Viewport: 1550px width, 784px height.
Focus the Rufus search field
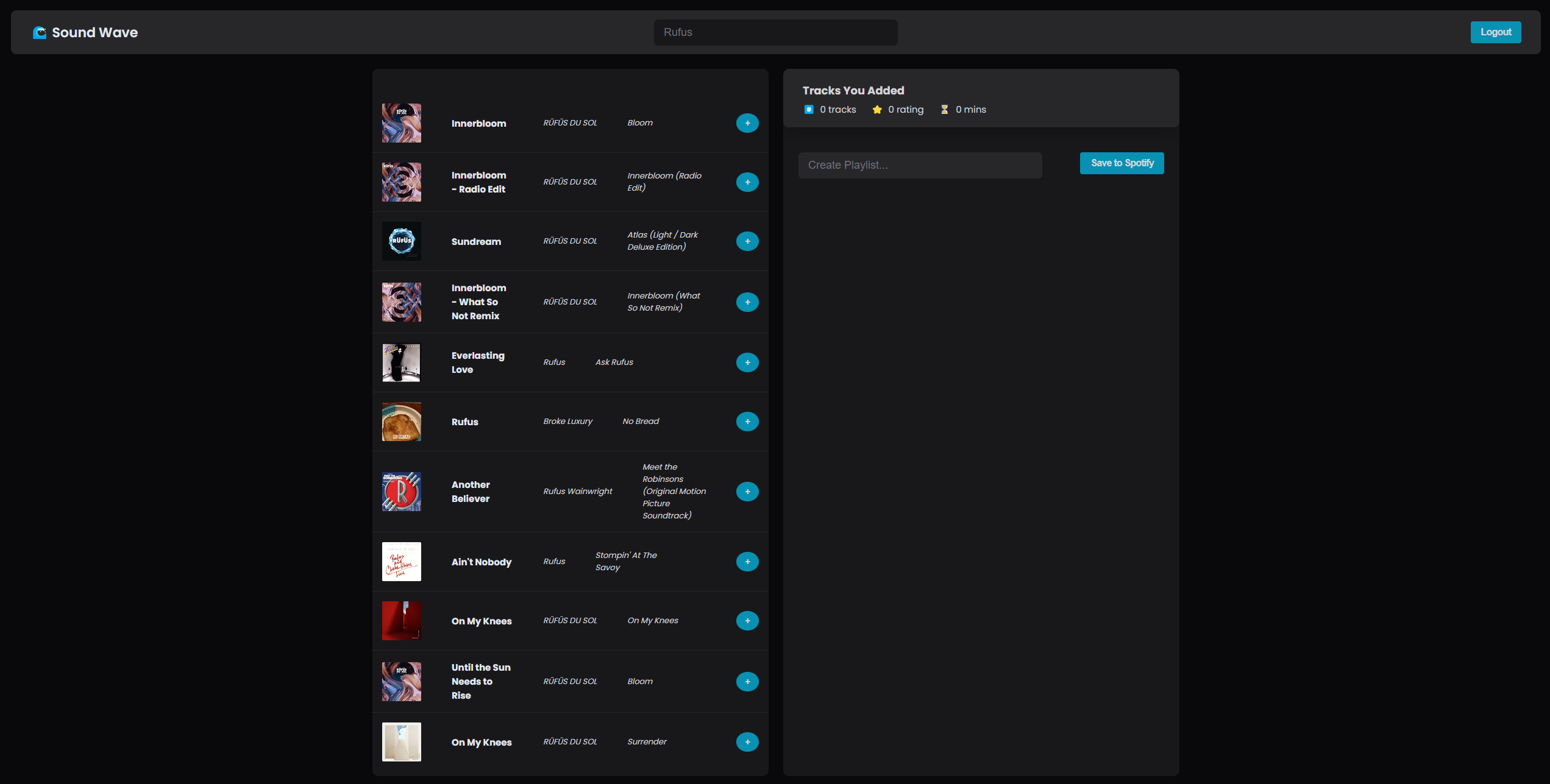[x=775, y=32]
